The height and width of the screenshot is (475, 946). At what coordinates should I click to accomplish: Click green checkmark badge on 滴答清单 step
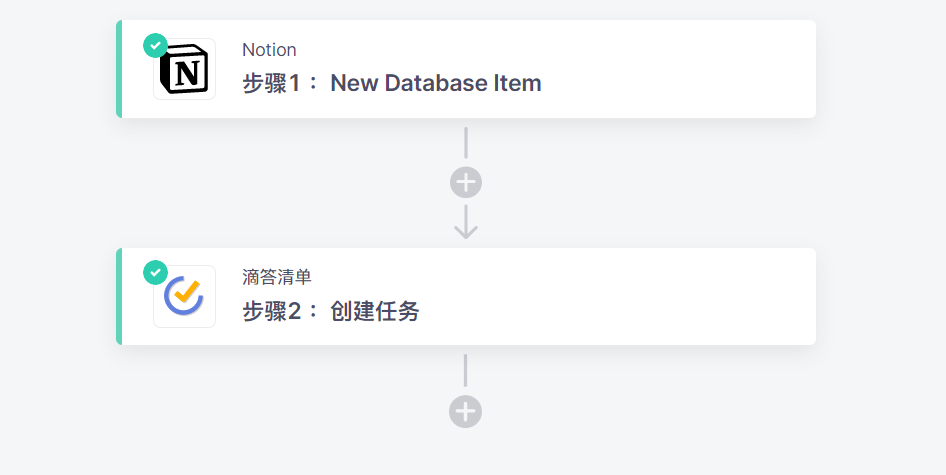click(155, 272)
